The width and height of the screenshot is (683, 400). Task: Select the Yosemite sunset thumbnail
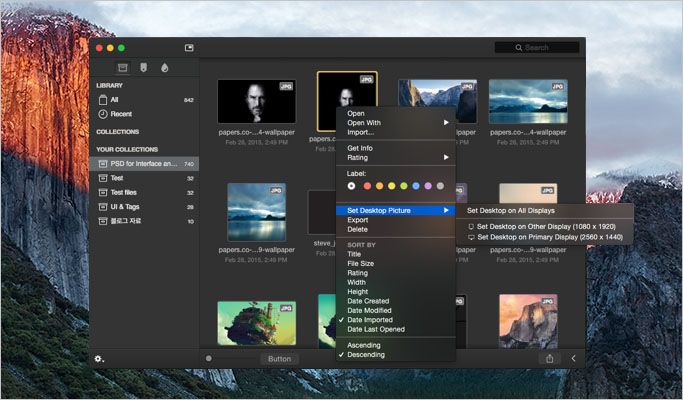(x=528, y=321)
